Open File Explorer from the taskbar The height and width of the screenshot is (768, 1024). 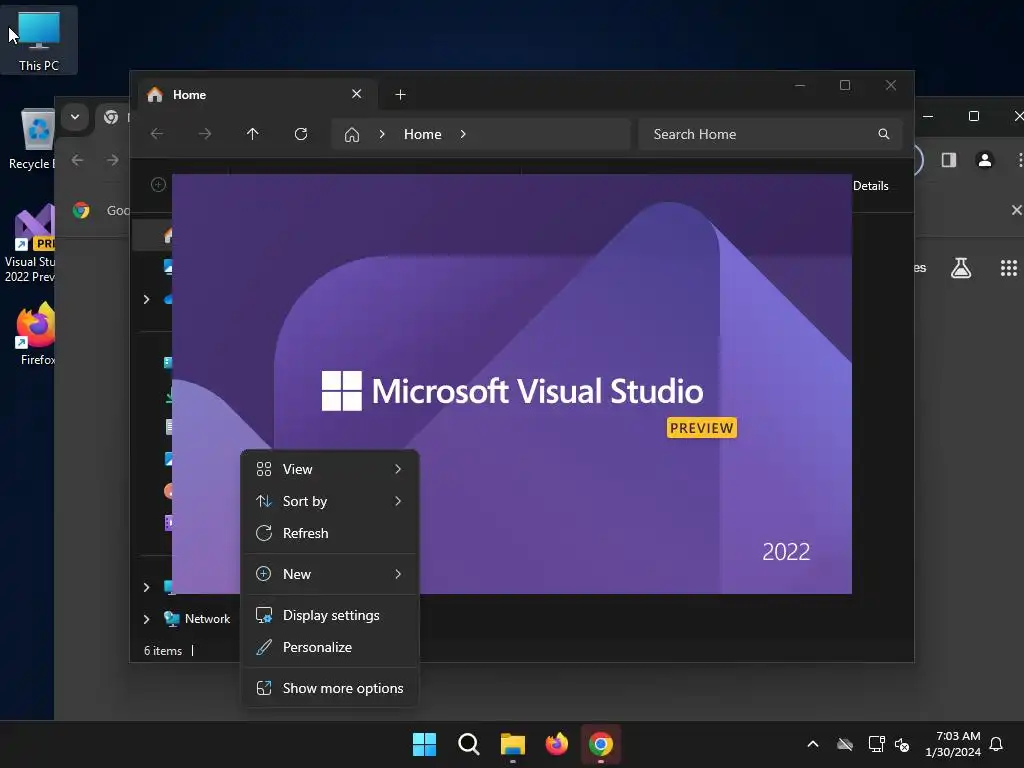513,744
